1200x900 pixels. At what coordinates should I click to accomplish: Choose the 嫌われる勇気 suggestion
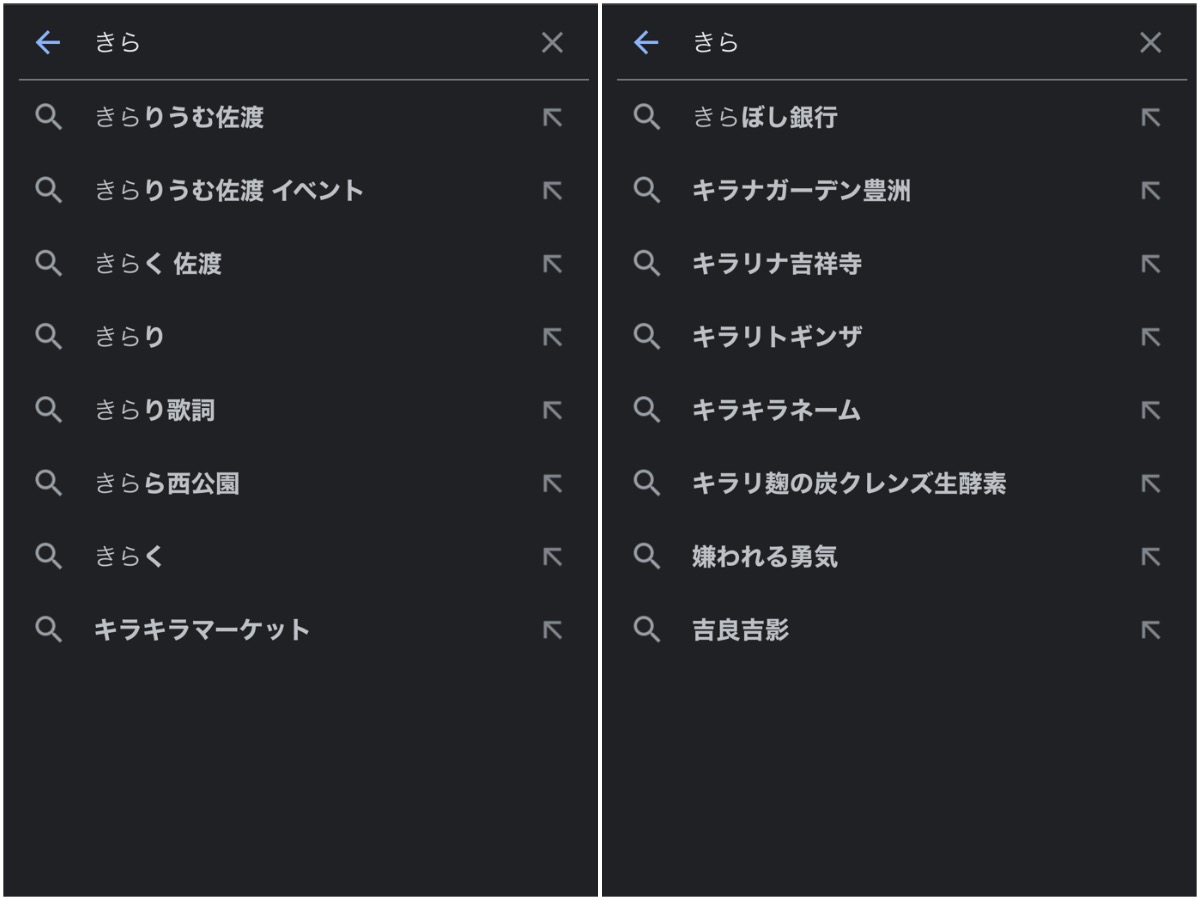click(765, 557)
